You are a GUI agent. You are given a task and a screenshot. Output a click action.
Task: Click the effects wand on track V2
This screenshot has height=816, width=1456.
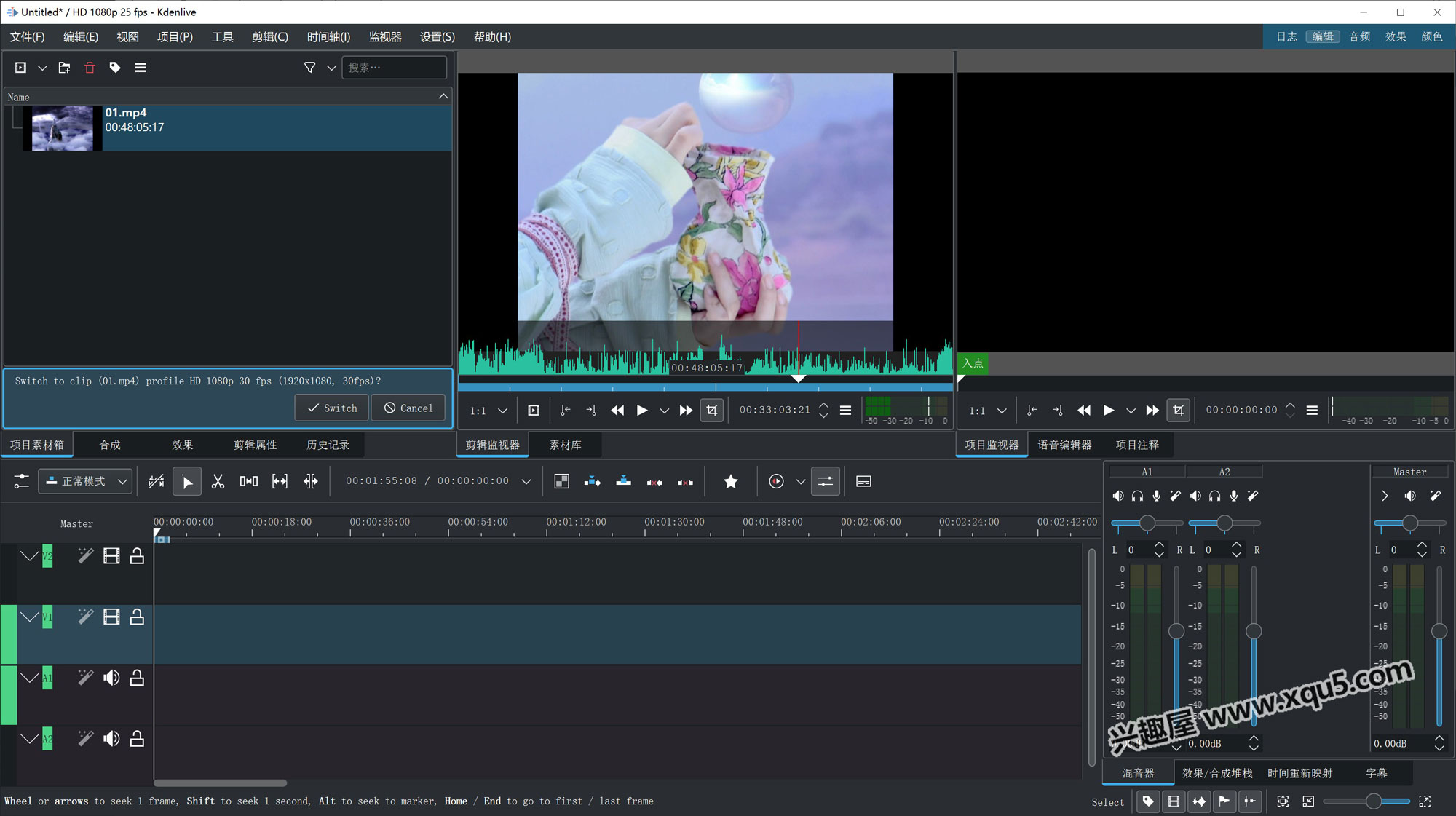tap(85, 556)
